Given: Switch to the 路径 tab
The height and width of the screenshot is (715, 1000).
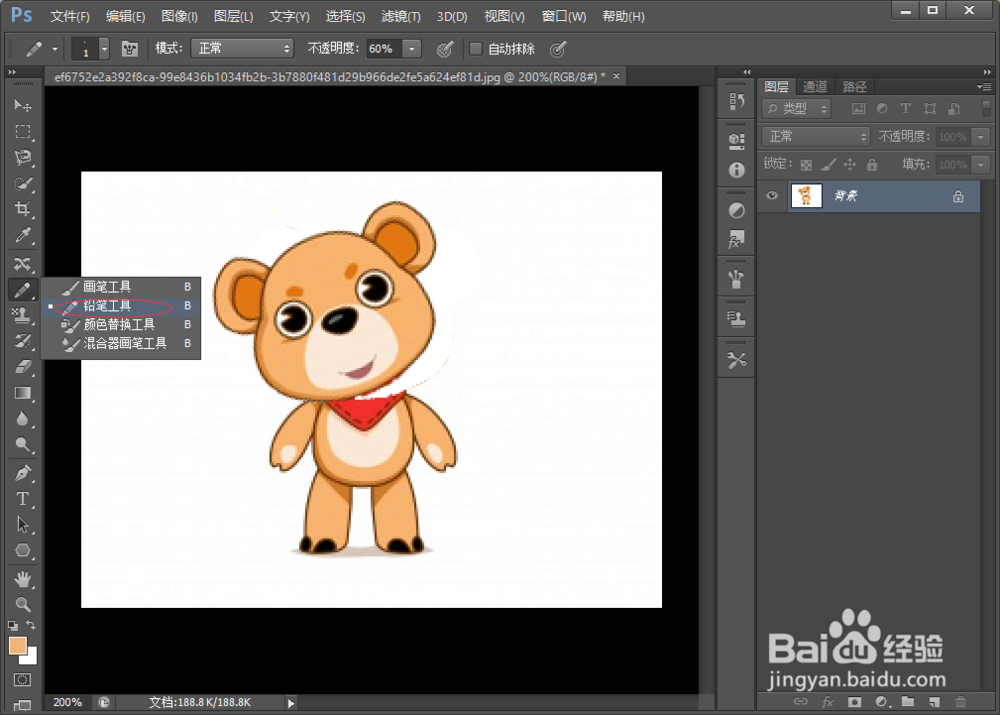Looking at the screenshot, I should 854,86.
